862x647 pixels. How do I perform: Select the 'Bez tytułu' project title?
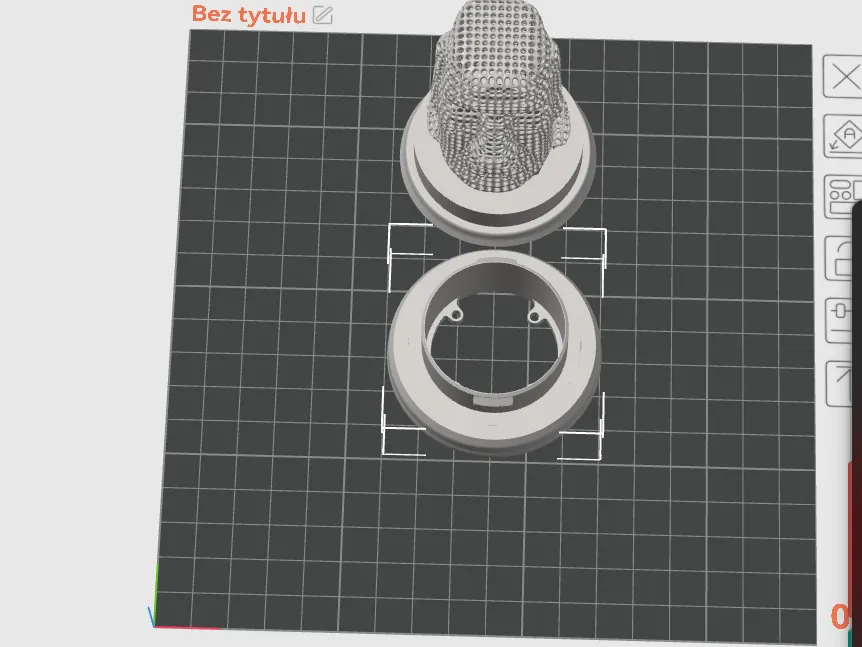pos(248,14)
